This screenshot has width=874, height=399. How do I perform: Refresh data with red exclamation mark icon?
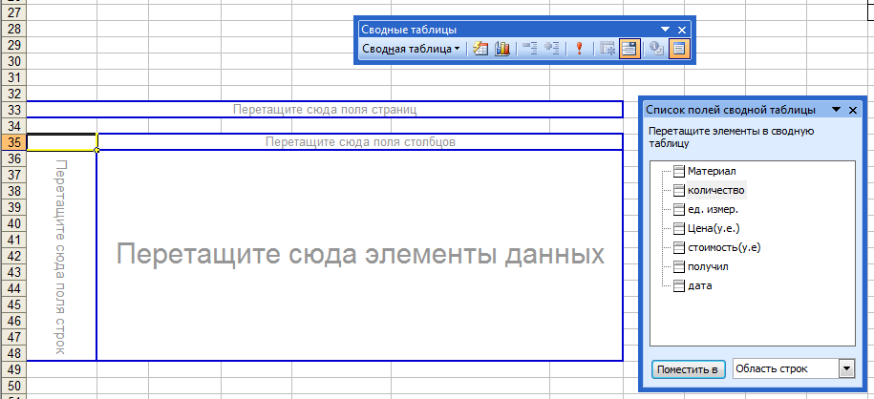tap(580, 49)
